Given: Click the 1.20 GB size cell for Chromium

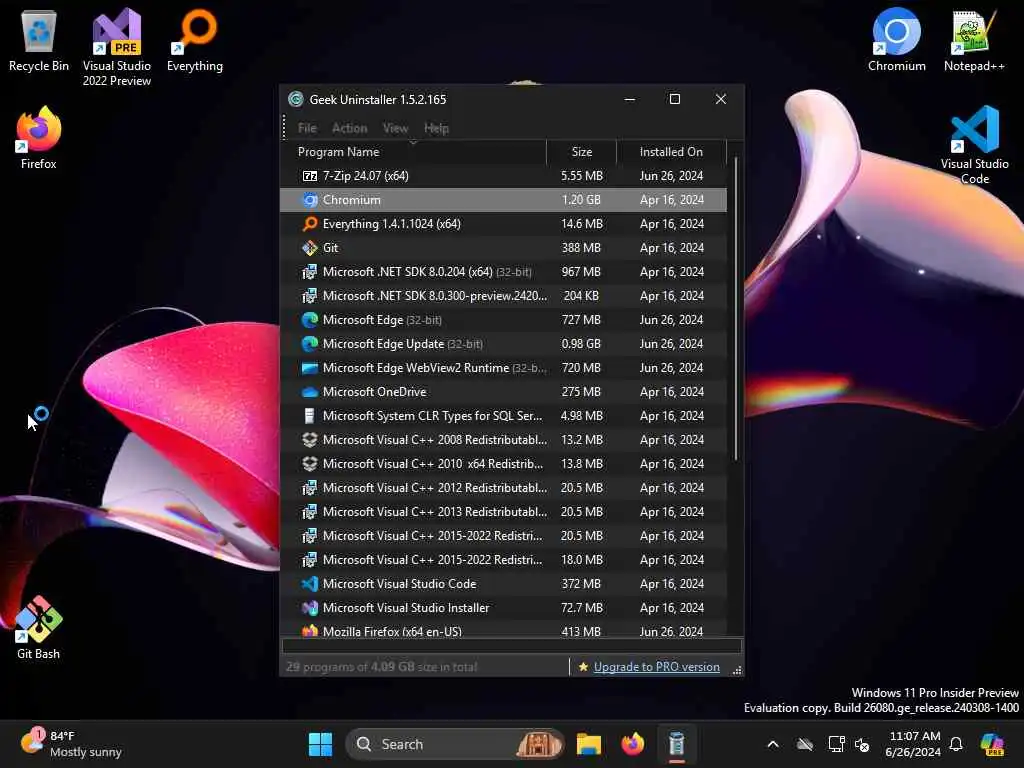Looking at the screenshot, I should (581, 200).
